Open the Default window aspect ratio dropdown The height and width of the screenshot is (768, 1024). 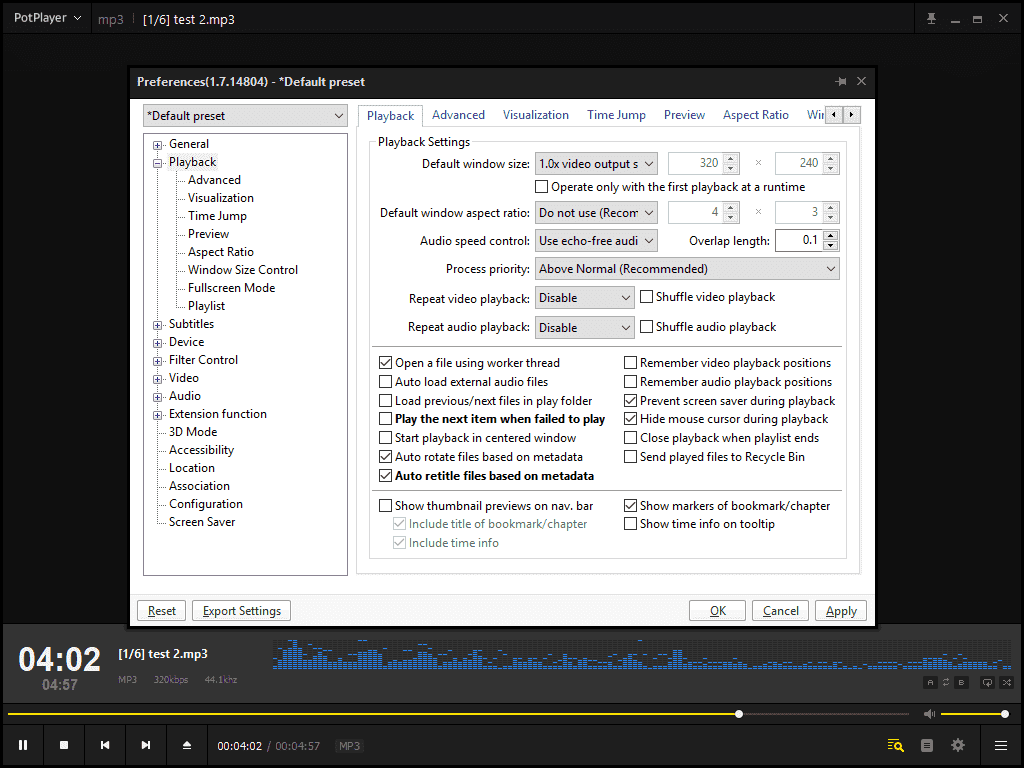(x=596, y=212)
